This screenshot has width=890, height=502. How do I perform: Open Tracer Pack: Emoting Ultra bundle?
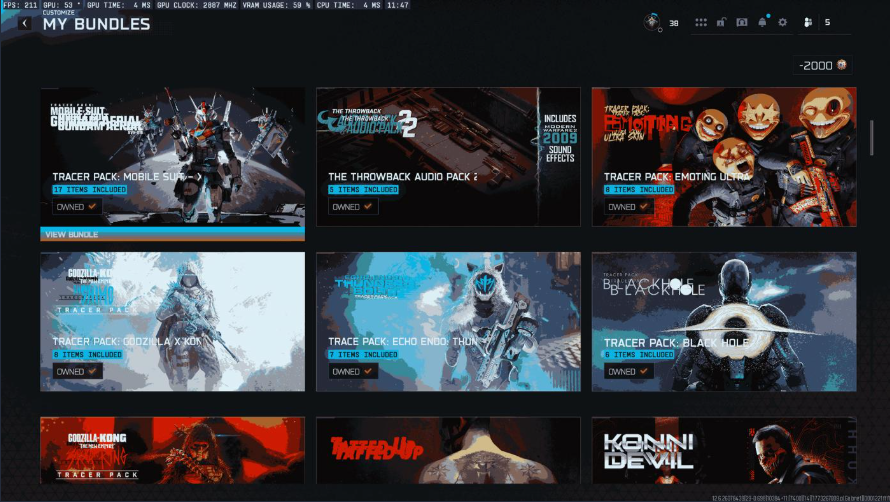click(724, 157)
